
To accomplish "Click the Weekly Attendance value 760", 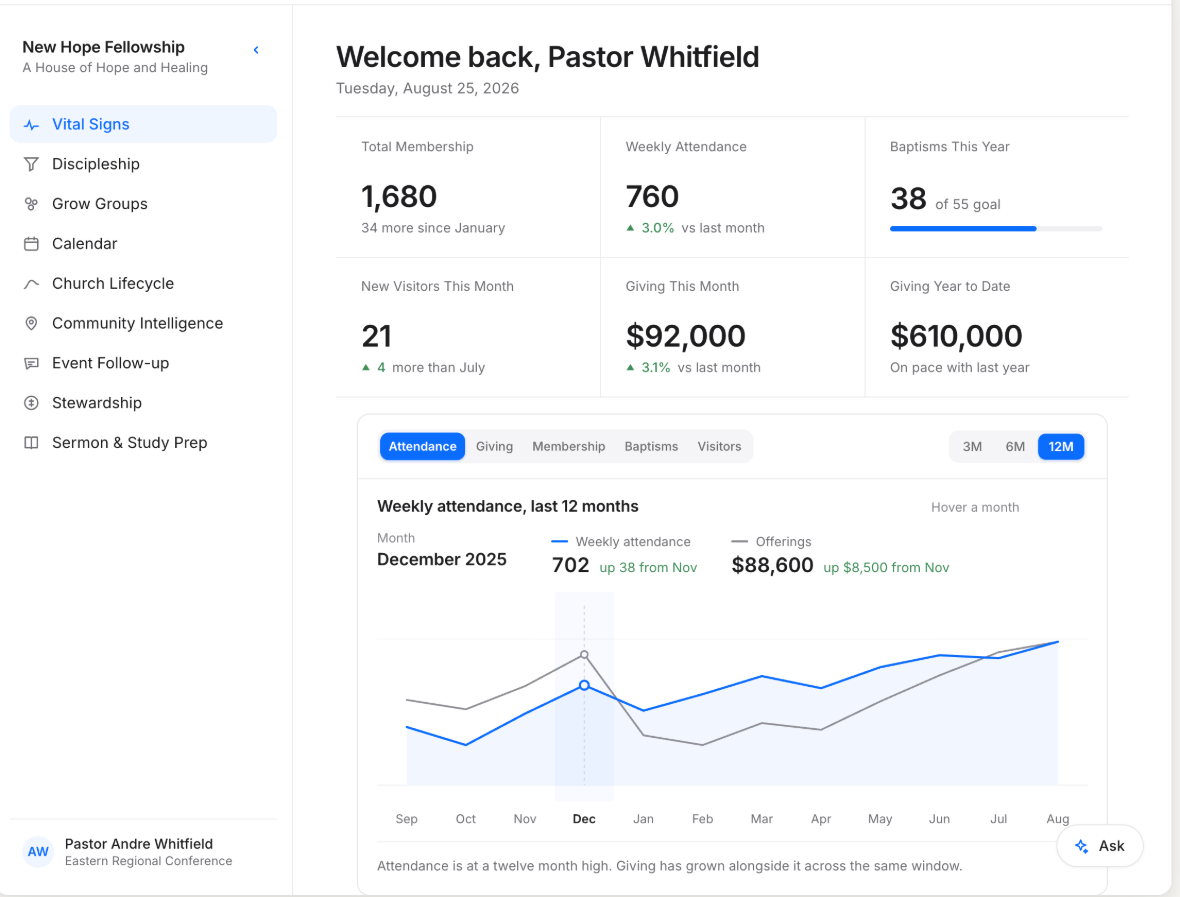I will [x=652, y=197].
